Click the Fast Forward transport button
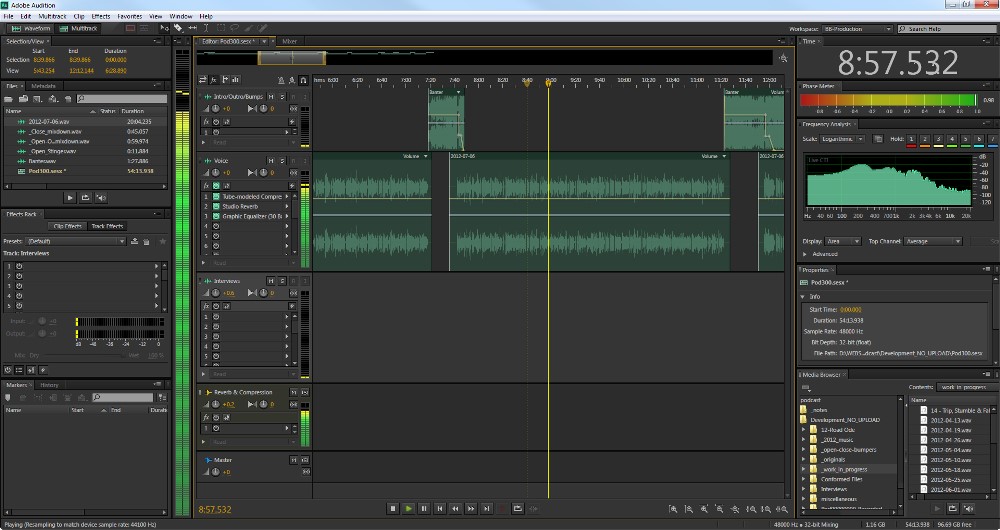1000x530 pixels. point(471,508)
